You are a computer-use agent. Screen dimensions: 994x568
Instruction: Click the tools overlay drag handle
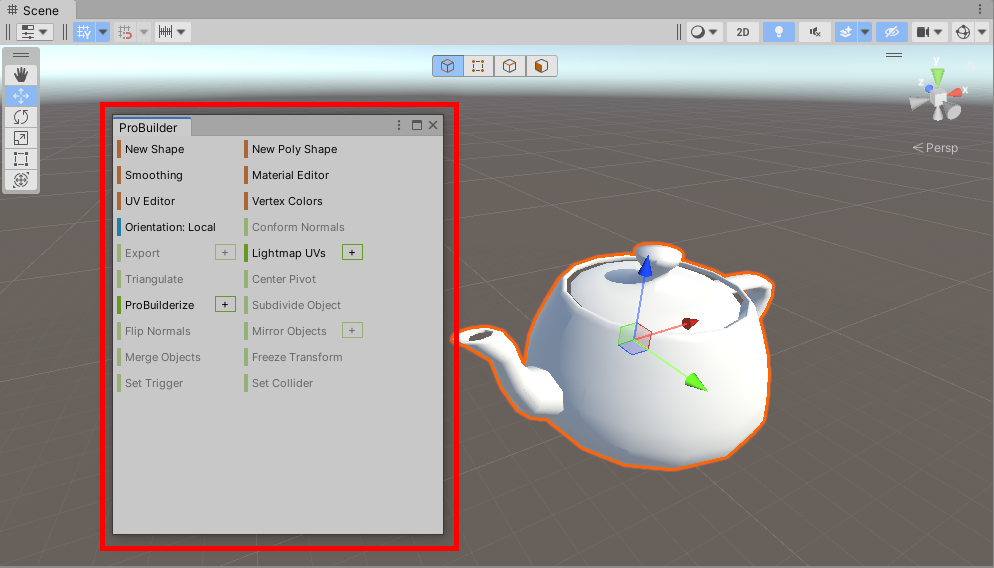pos(21,55)
